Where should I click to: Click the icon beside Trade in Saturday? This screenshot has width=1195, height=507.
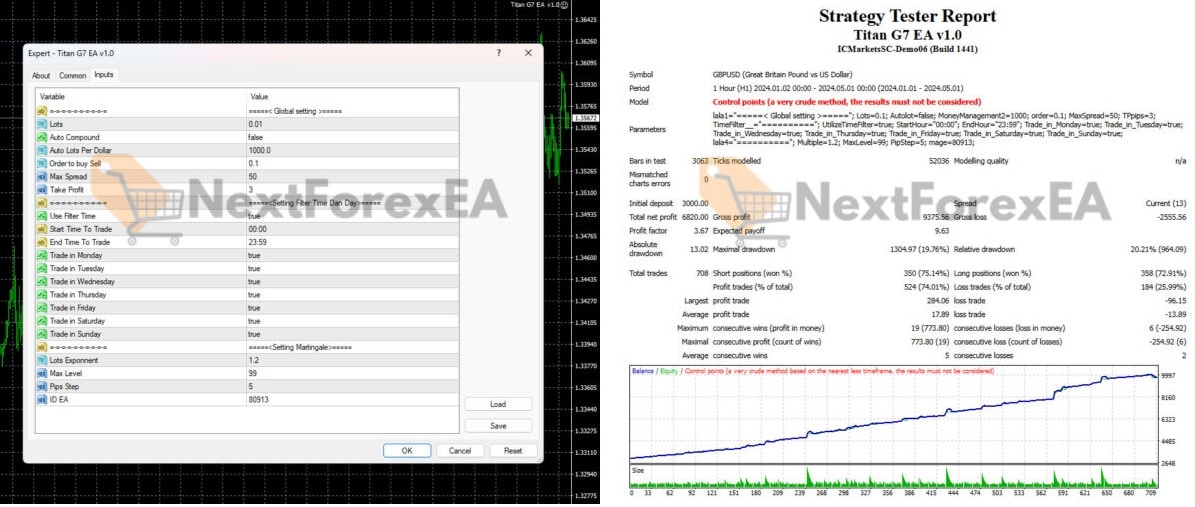tap(43, 321)
